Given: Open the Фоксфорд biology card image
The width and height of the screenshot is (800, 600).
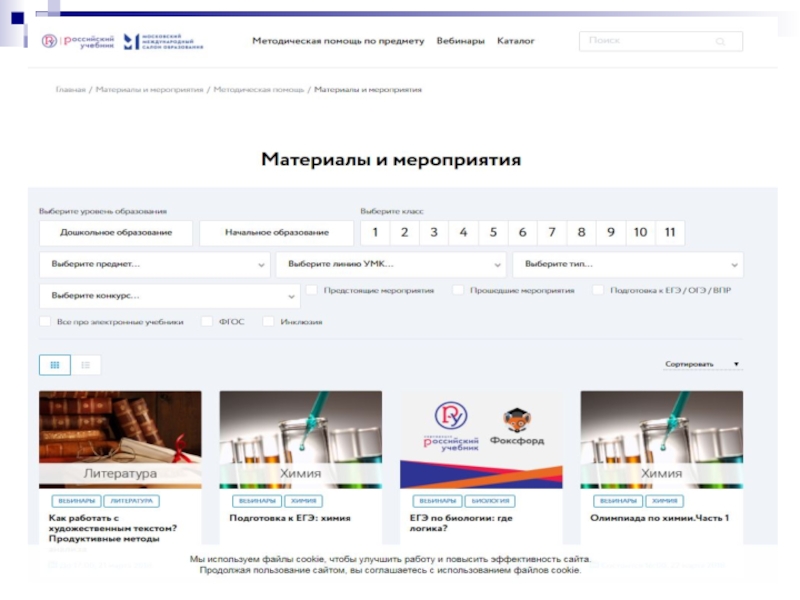Looking at the screenshot, I should [x=481, y=440].
